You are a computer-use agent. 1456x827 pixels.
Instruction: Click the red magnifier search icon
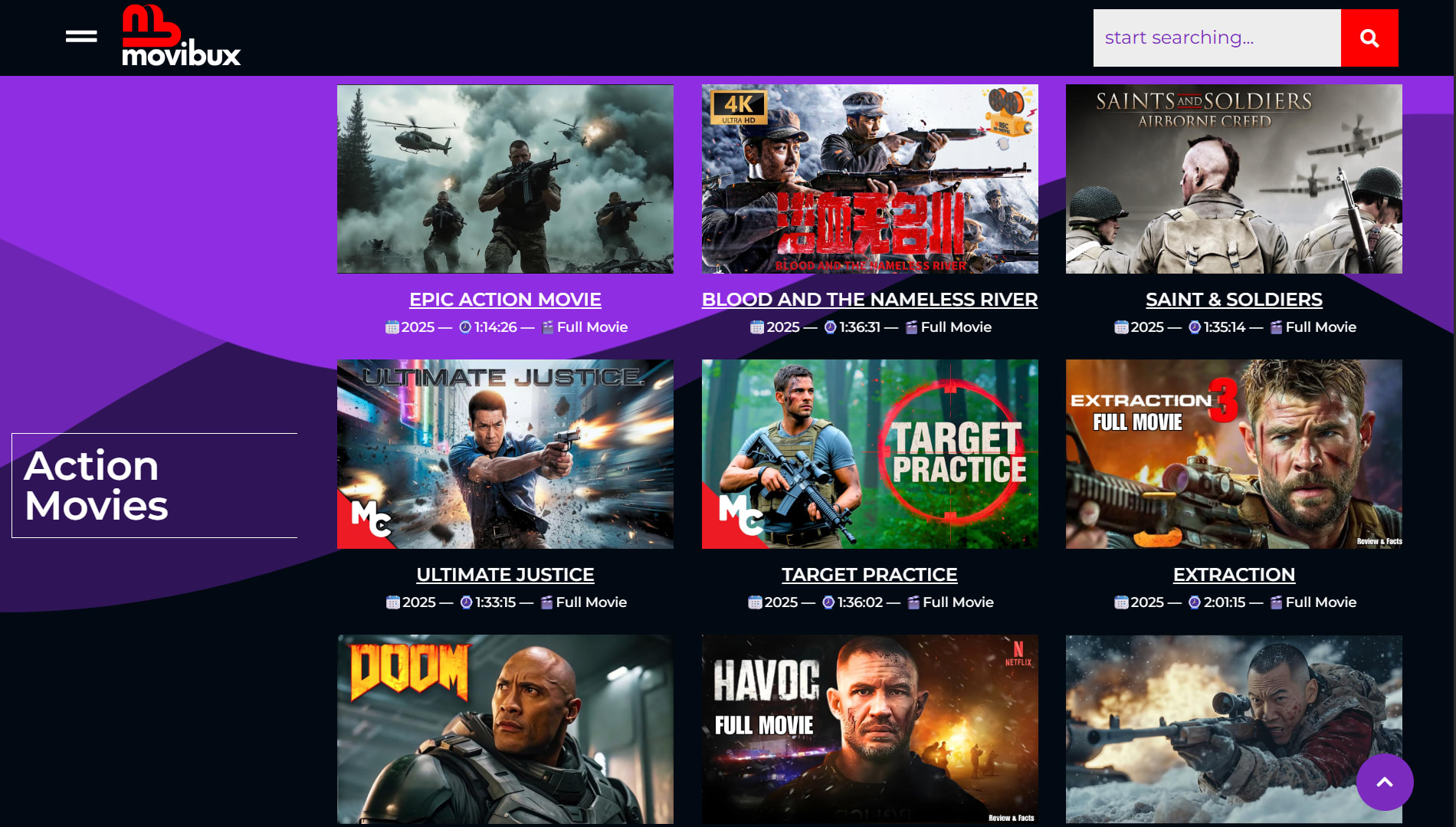tap(1369, 38)
